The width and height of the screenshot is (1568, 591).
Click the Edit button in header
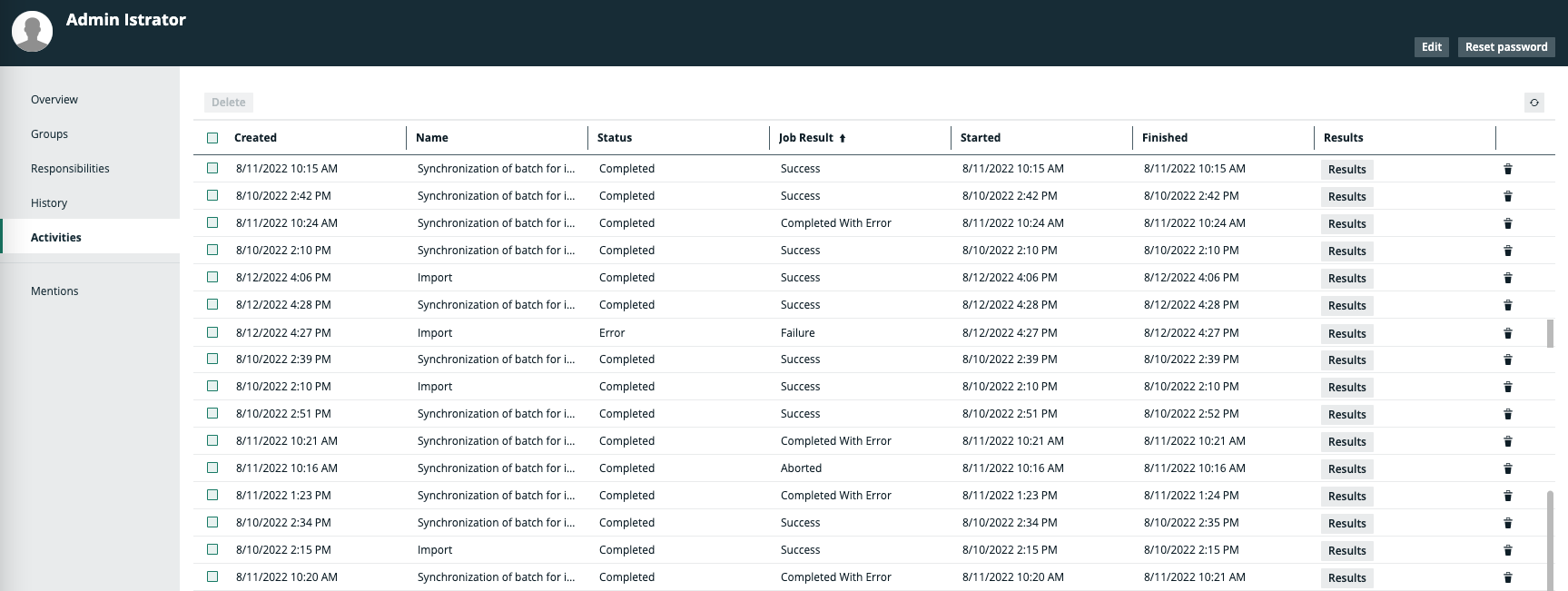point(1431,47)
